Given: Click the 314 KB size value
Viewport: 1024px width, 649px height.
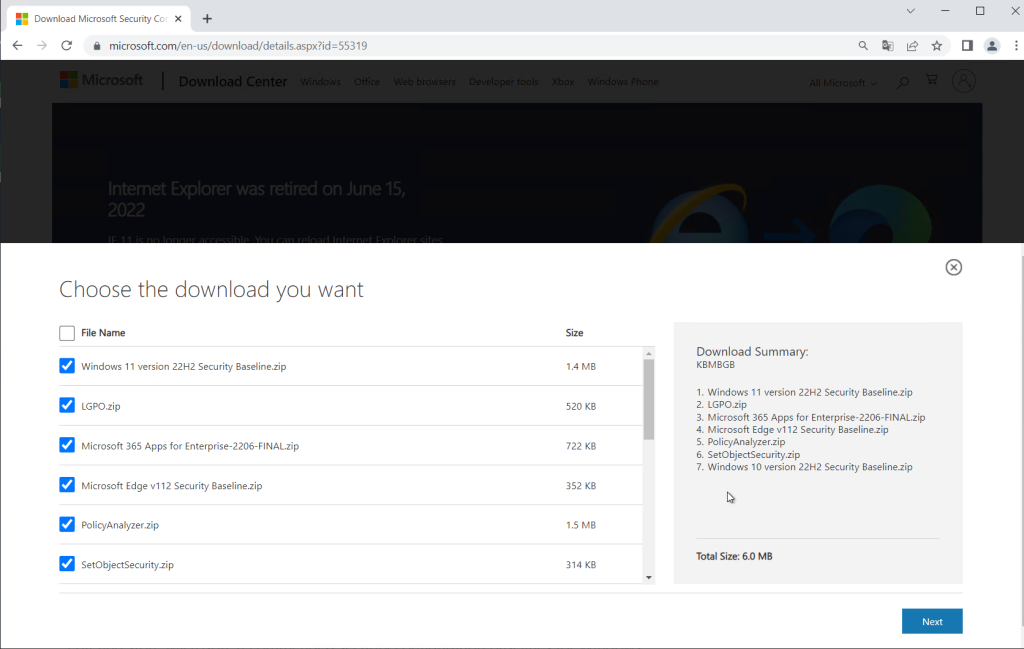Looking at the screenshot, I should (581, 565).
